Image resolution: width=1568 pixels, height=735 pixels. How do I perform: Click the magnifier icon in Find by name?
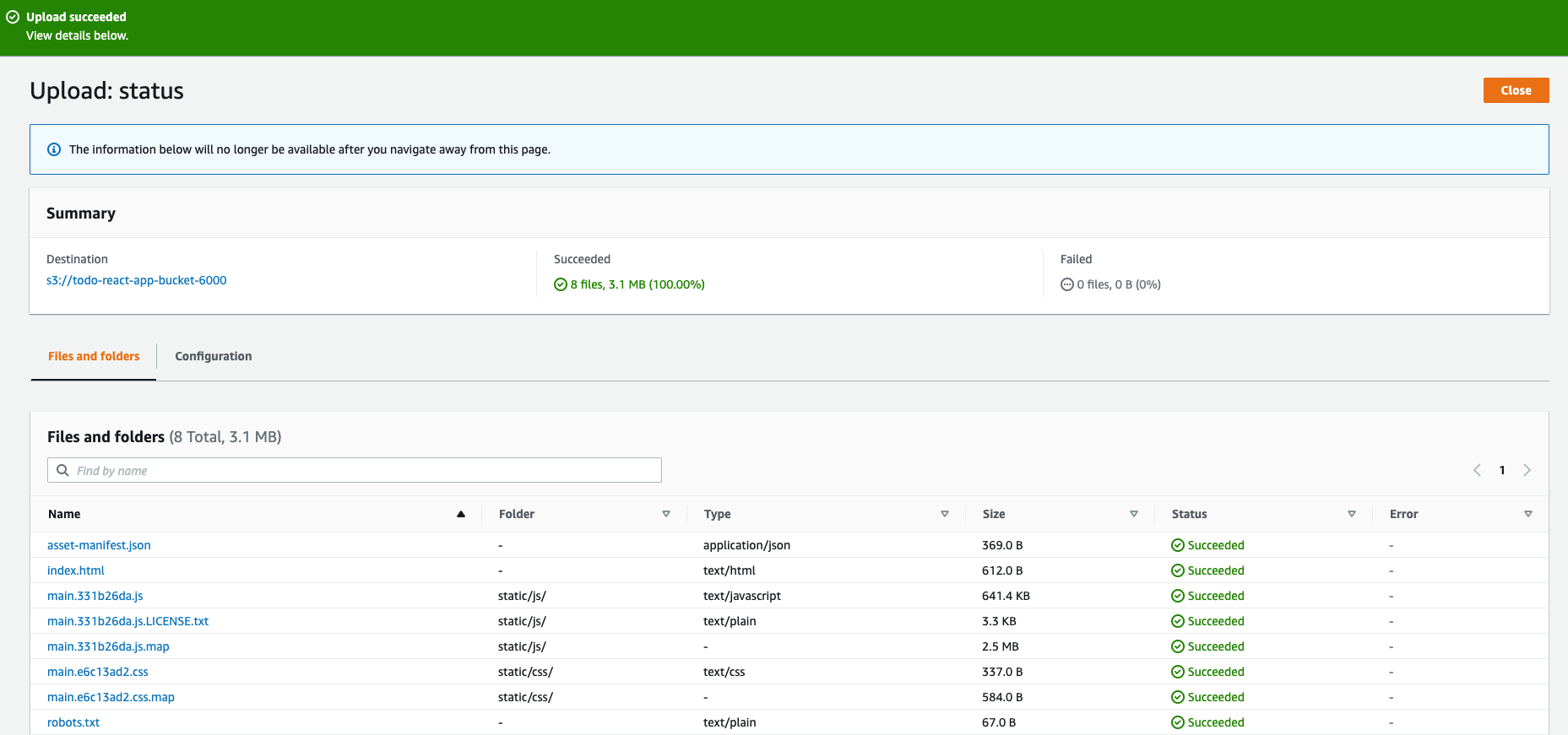[62, 470]
